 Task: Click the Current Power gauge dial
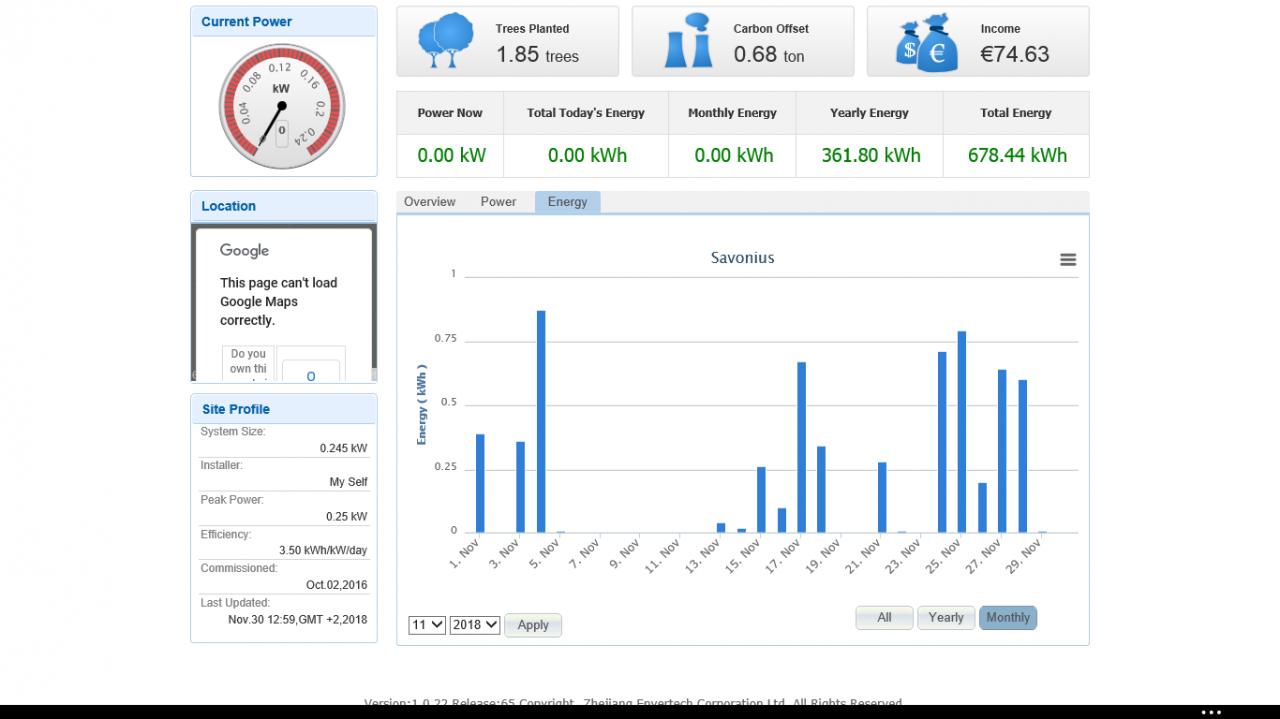point(281,106)
